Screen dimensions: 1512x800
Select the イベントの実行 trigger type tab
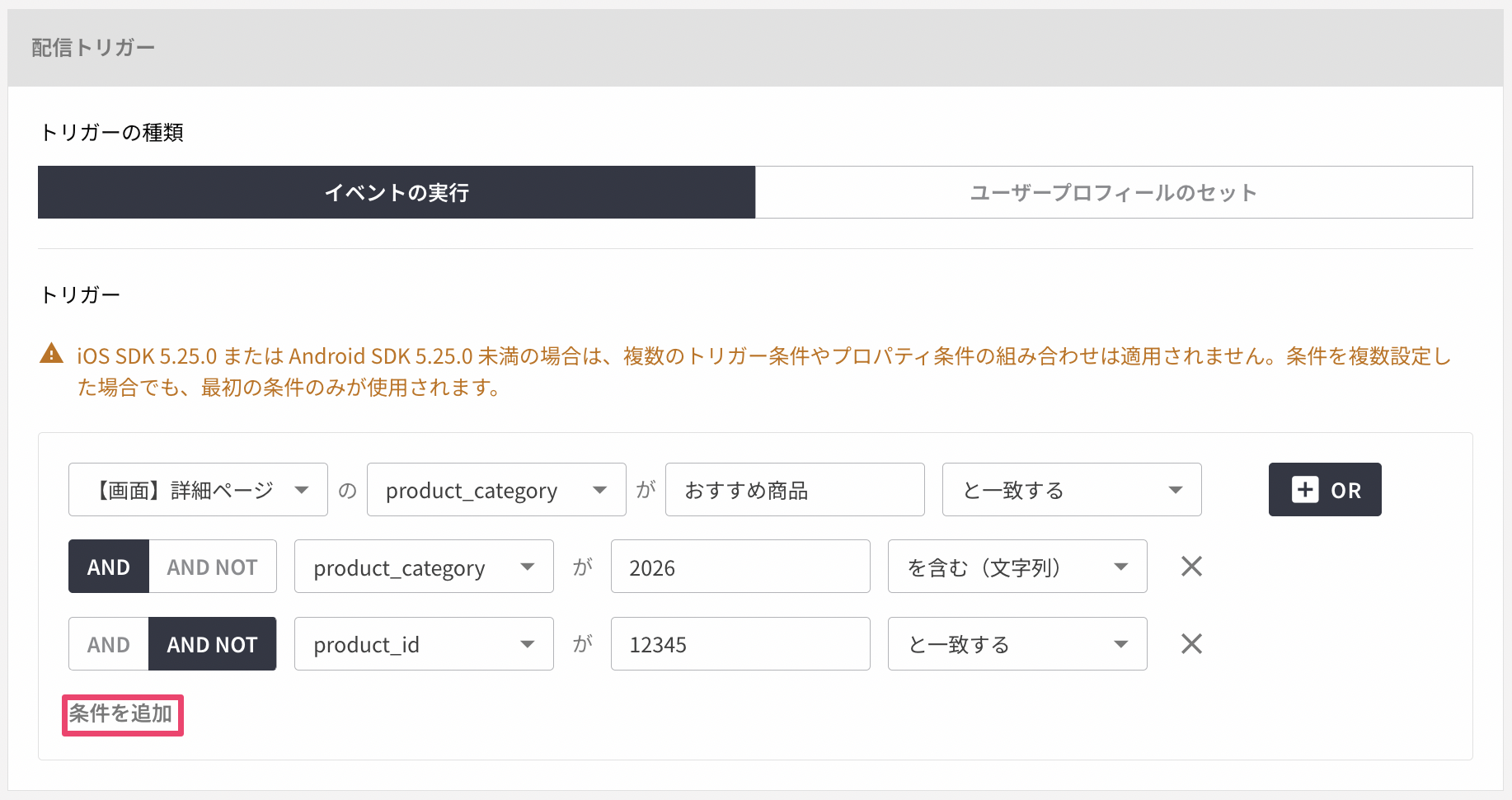(397, 192)
